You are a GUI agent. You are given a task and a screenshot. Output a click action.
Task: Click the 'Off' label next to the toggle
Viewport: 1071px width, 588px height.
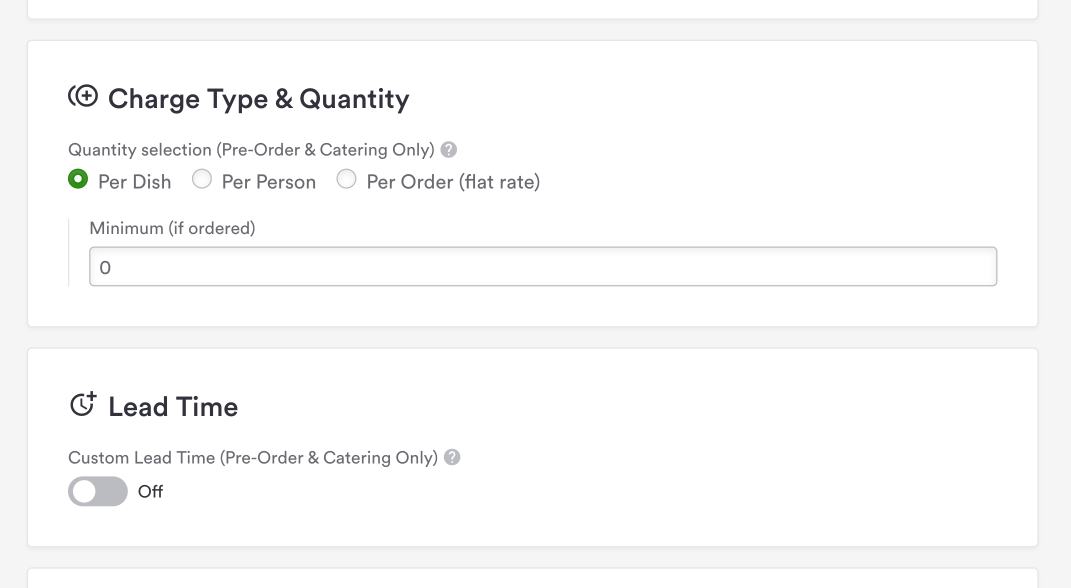coord(150,492)
